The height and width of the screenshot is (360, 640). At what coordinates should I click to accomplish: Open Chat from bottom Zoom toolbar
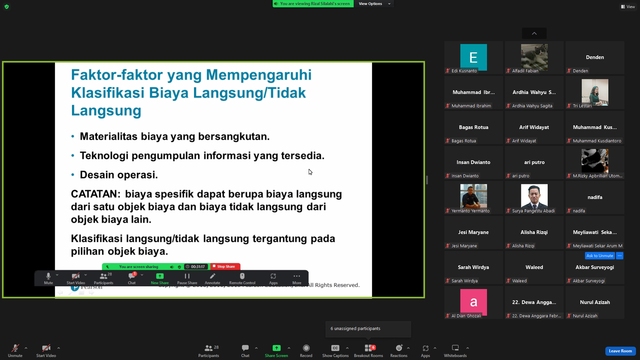[245, 350]
